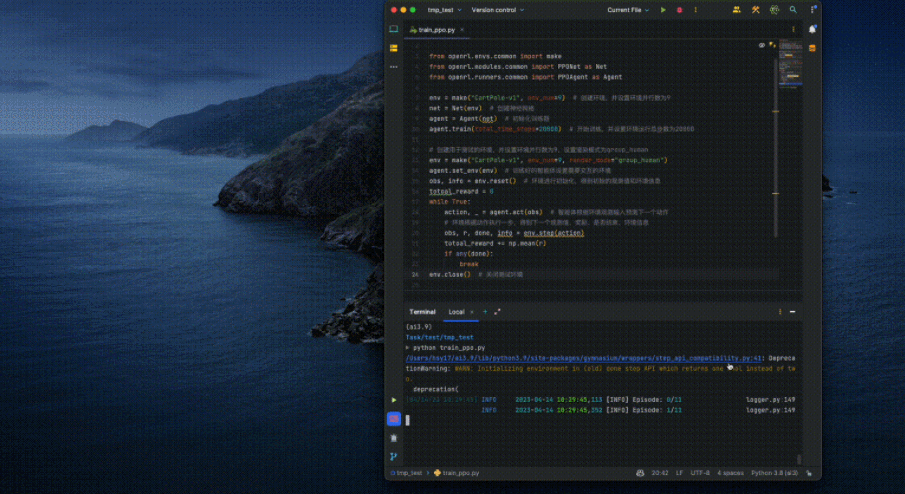Open the Code With Me people icon
The image size is (905, 494).
coord(736,10)
